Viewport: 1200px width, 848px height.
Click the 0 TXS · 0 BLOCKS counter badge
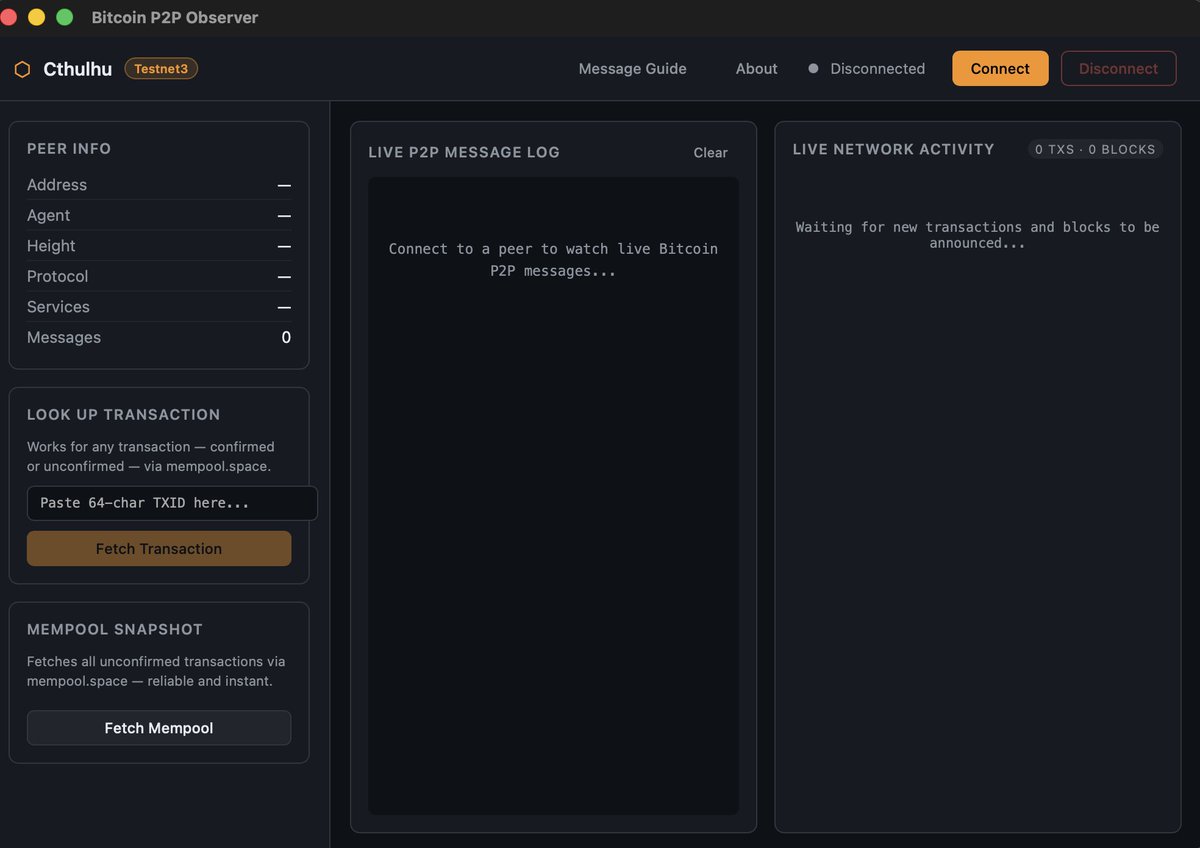click(x=1095, y=149)
